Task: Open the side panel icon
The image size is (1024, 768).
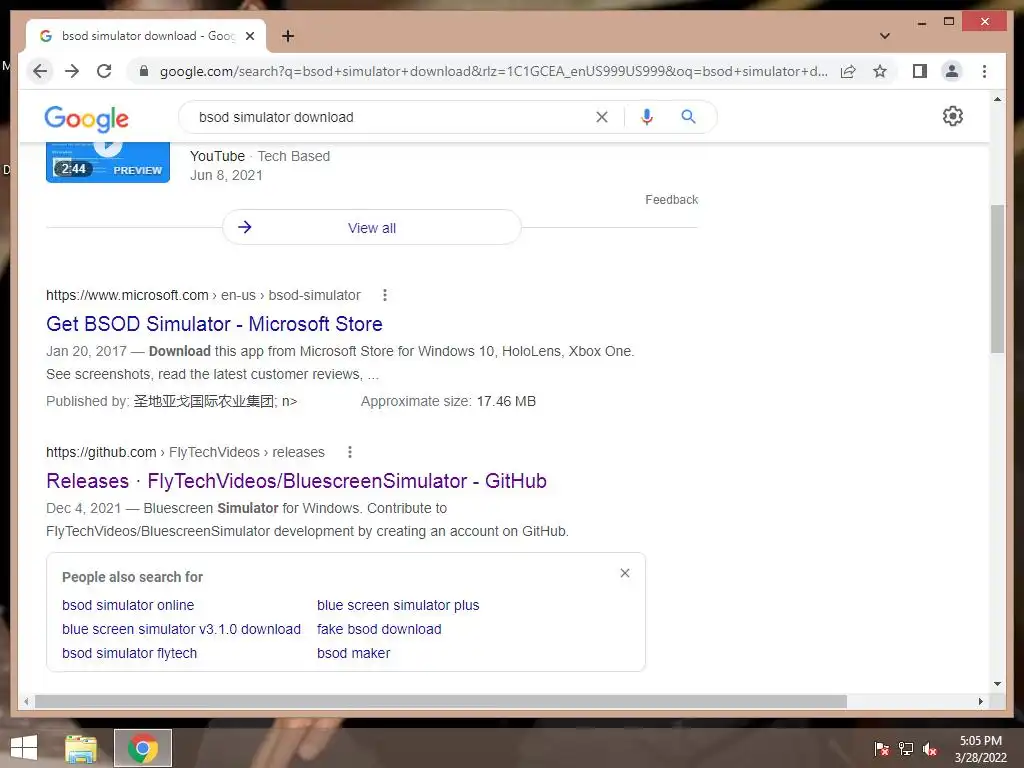Action: (x=920, y=71)
